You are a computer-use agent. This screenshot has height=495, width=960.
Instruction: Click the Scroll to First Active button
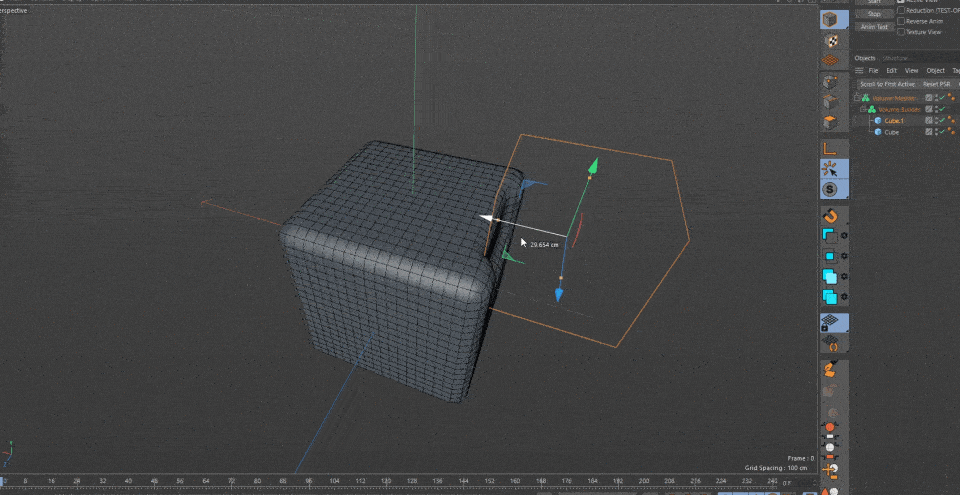(887, 84)
